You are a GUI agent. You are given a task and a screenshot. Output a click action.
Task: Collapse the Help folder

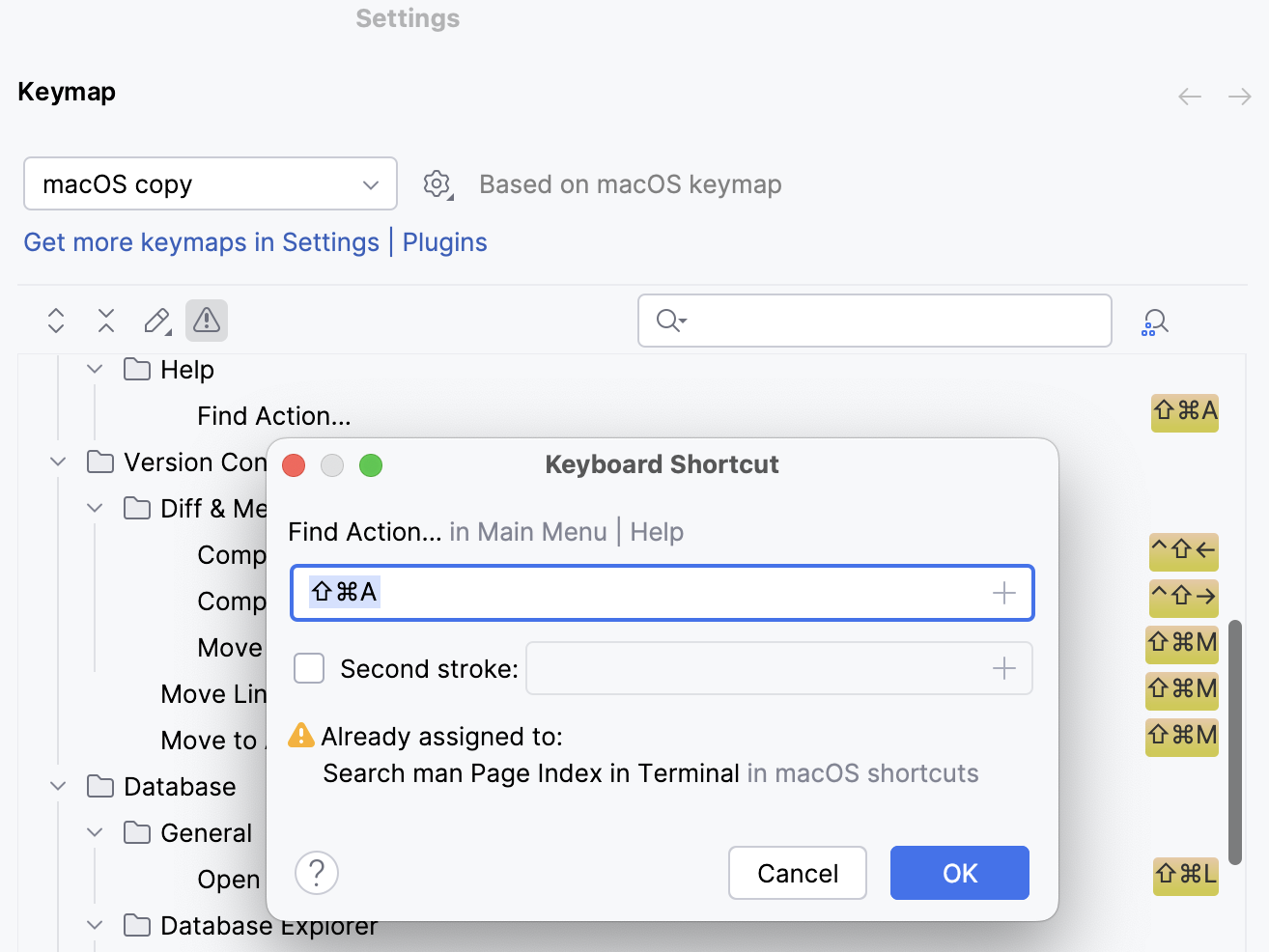click(x=94, y=369)
